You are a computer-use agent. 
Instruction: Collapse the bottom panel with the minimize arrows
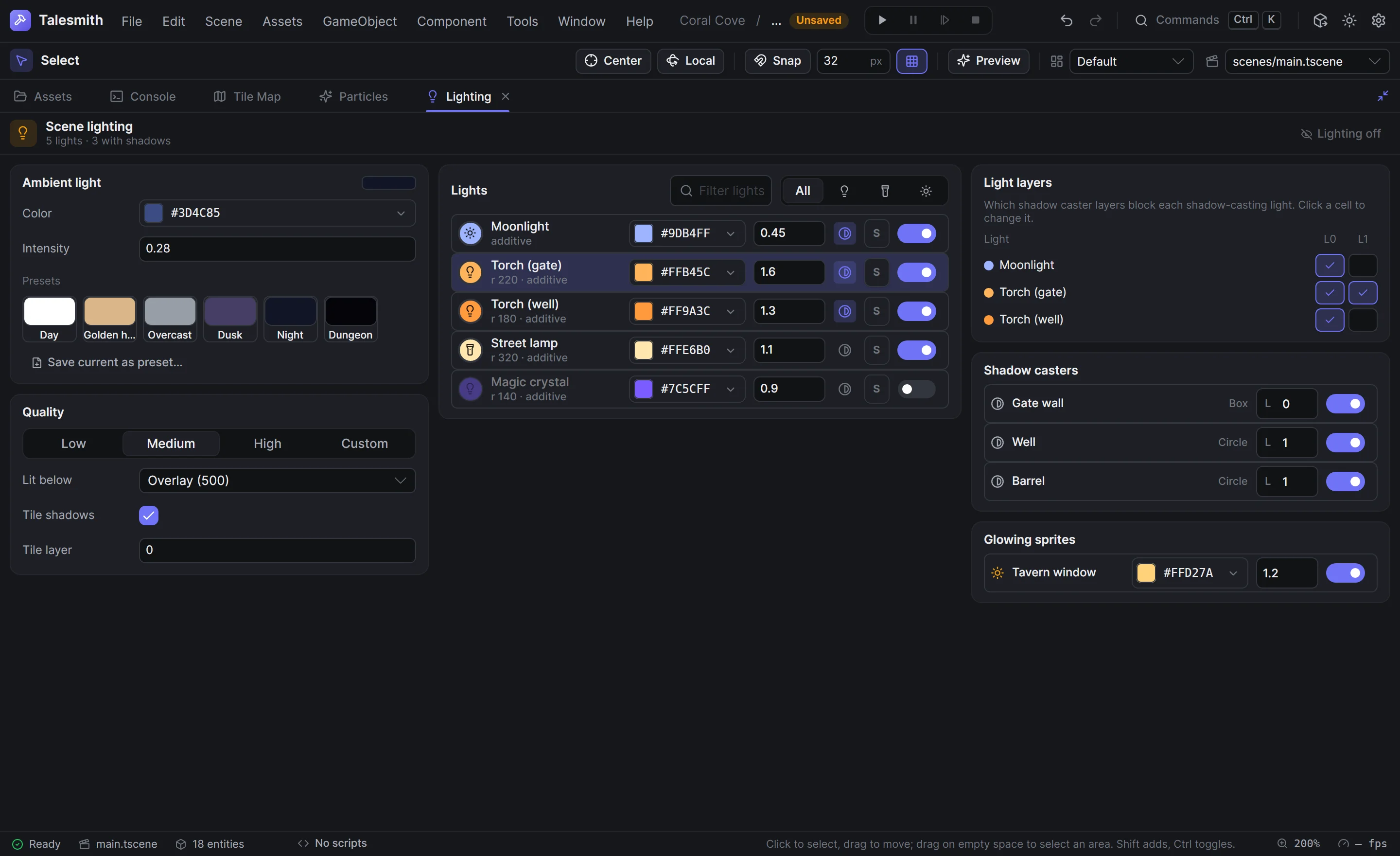coord(1382,96)
